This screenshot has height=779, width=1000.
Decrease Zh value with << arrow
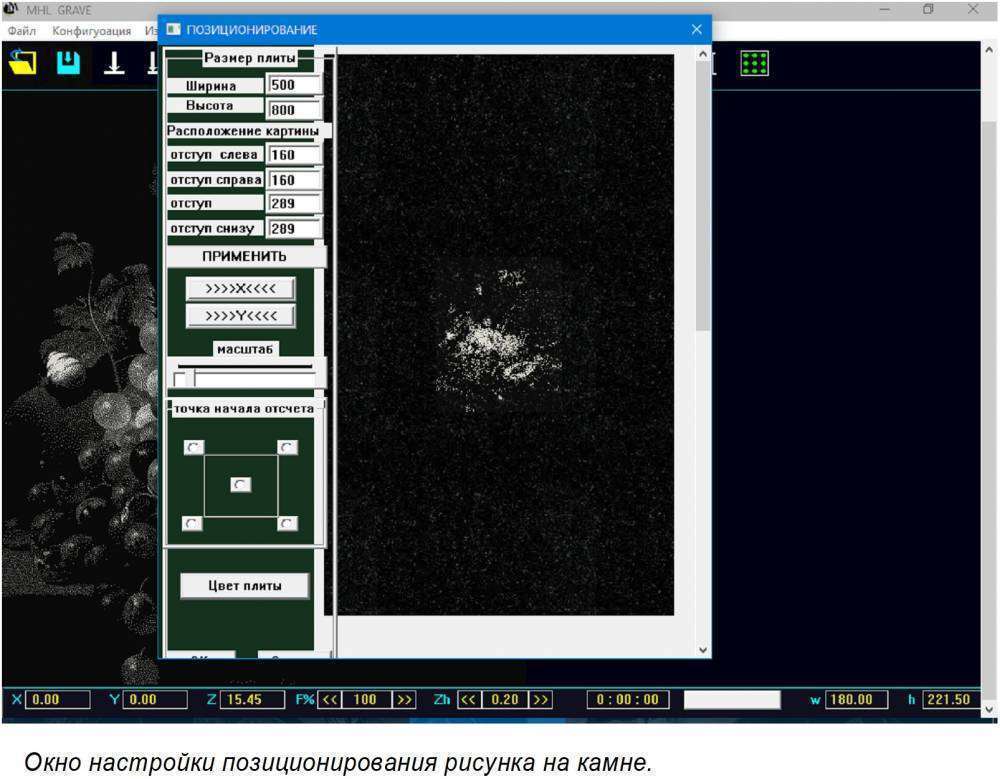pyautogui.click(x=468, y=700)
